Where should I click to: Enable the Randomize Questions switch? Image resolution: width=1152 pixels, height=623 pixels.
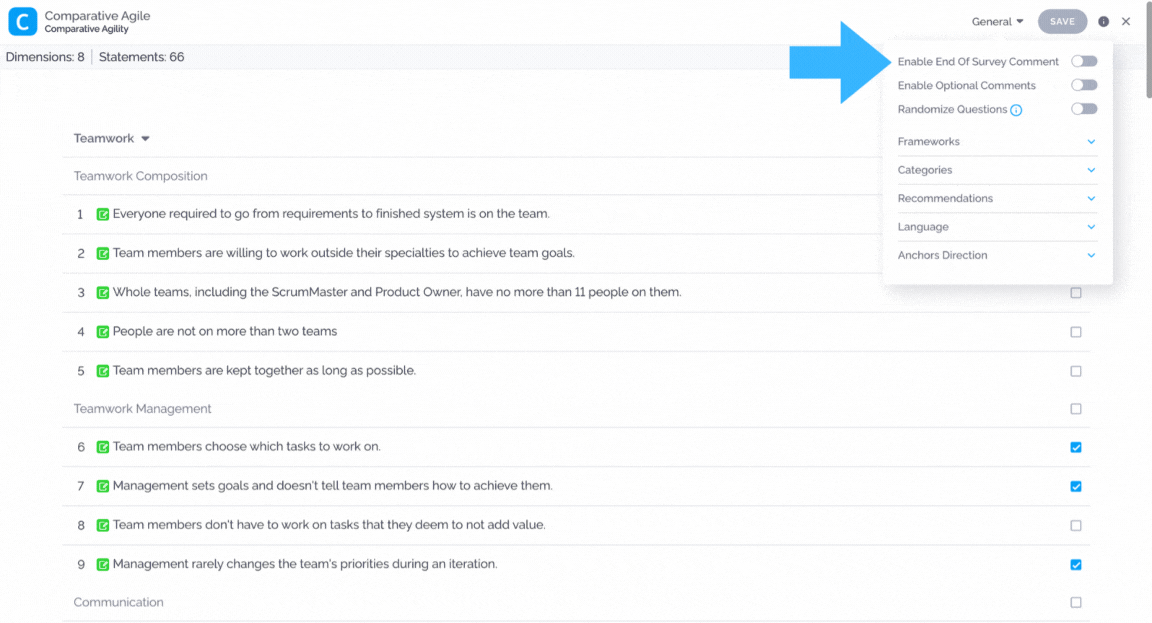coord(1084,109)
